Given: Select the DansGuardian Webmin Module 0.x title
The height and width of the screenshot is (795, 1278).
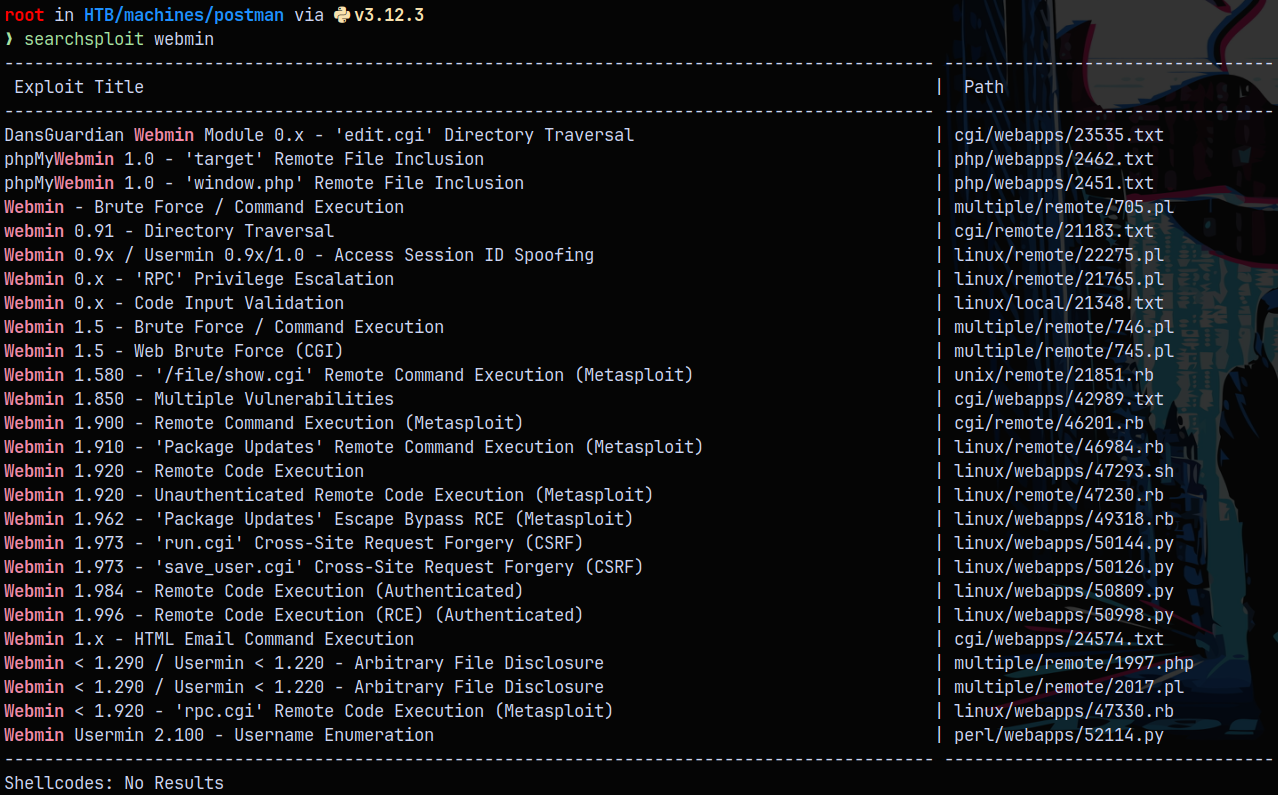Looking at the screenshot, I should coord(319,135).
